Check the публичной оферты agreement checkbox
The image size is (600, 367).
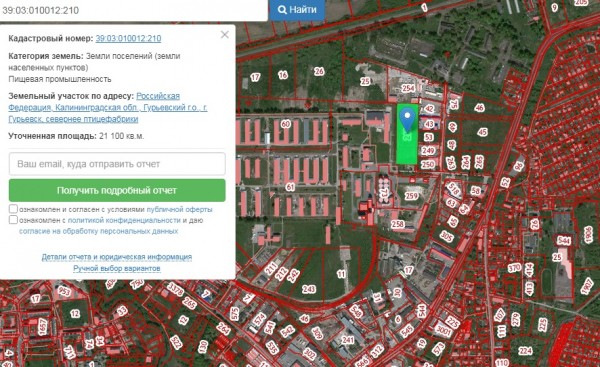13,209
